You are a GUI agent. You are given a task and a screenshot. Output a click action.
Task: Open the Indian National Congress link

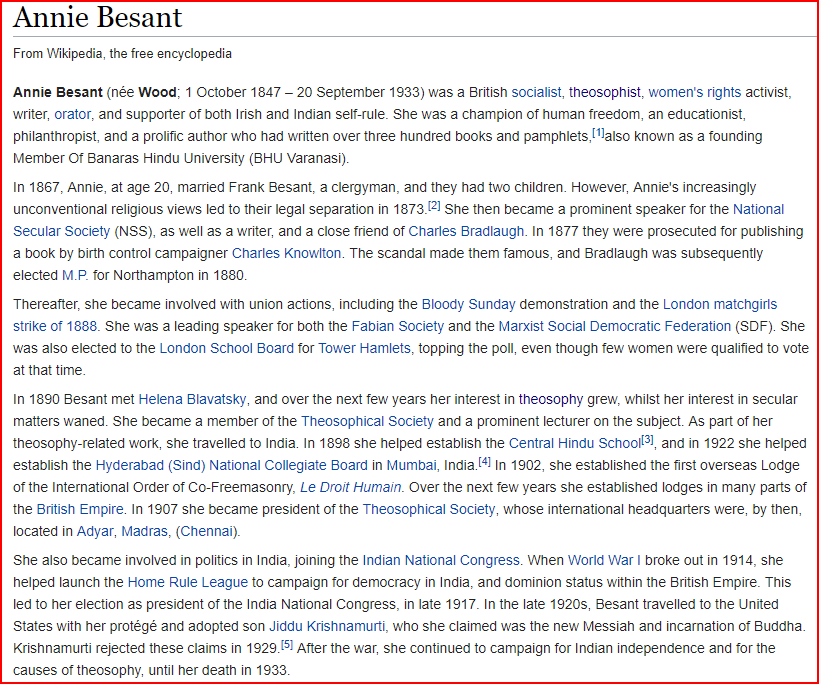[x=441, y=560]
